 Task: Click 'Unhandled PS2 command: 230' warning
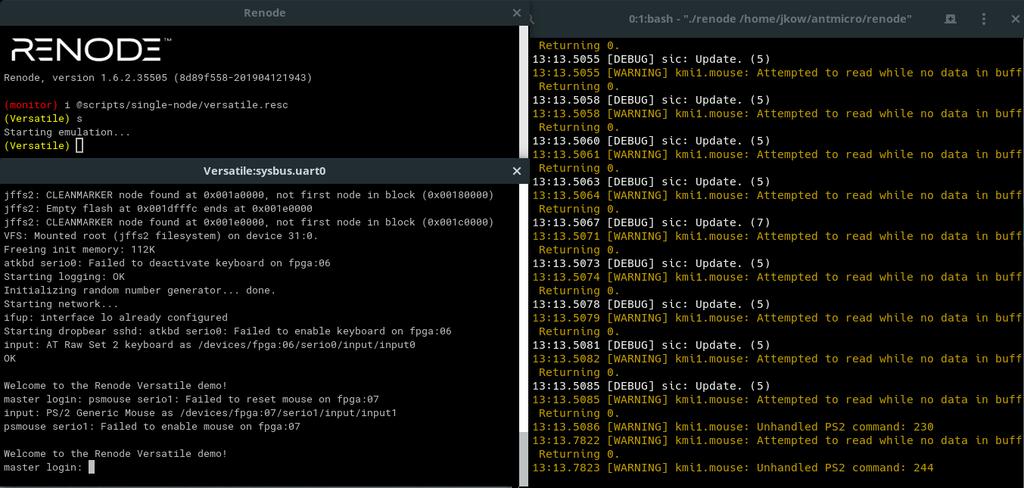tap(733, 427)
